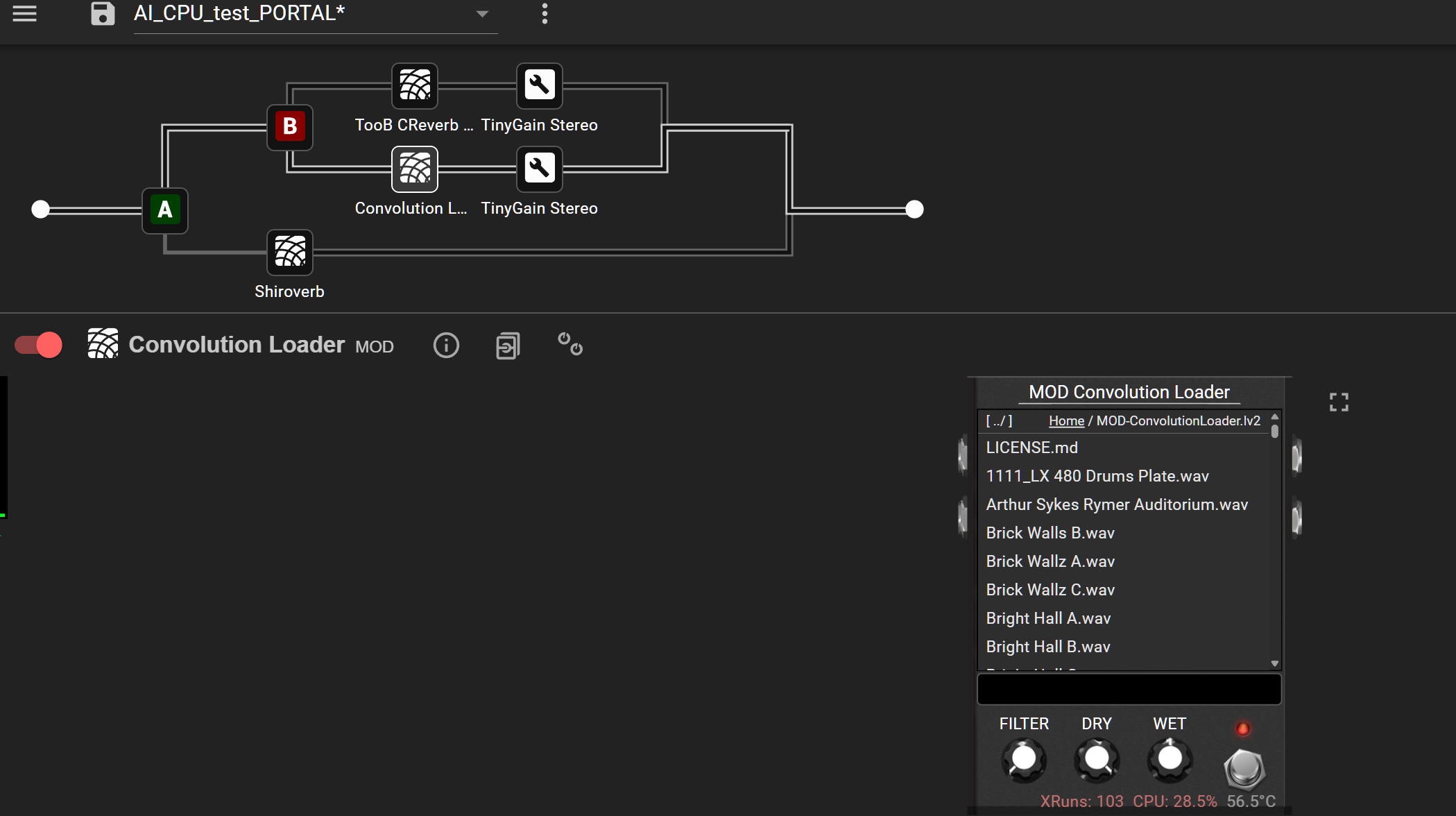The image size is (1456, 816).
Task: Open the hamburger main menu
Action: (24, 14)
